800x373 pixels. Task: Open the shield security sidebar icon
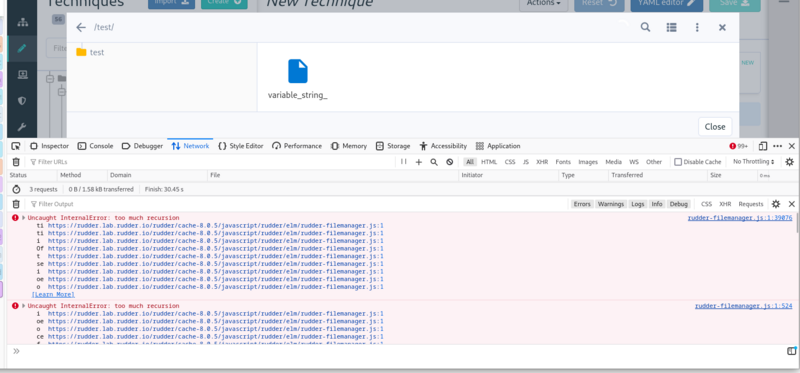[22, 101]
